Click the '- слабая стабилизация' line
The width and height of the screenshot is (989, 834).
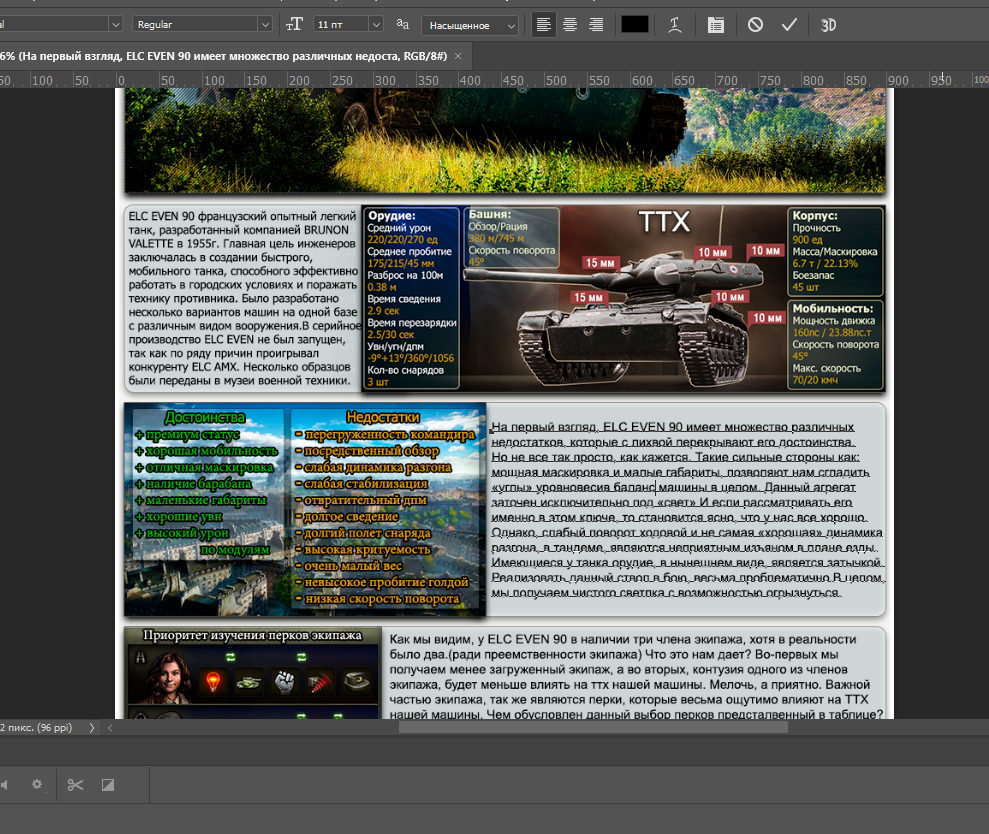tap(361, 484)
